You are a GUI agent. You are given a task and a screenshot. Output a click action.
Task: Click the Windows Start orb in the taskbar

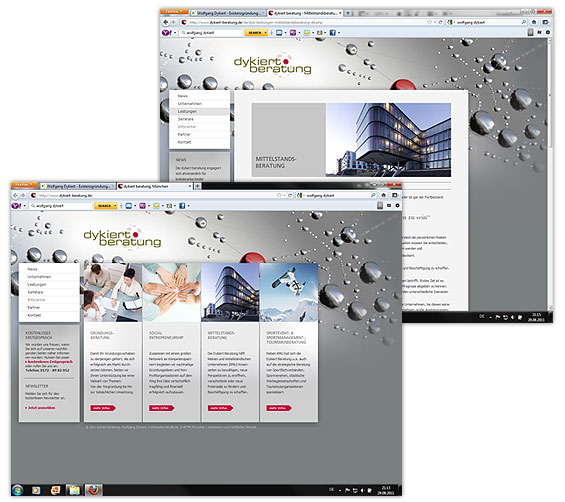[x=17, y=490]
